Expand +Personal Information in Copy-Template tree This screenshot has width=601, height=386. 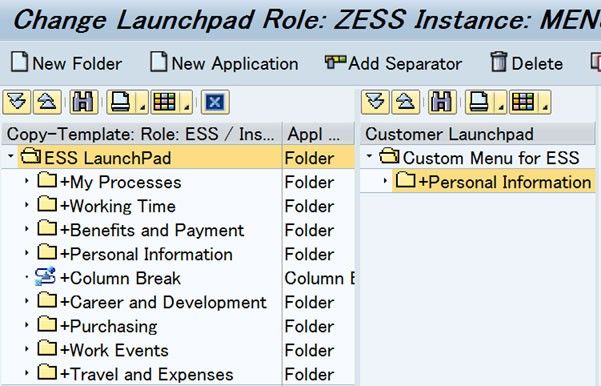pyautogui.click(x=26, y=253)
